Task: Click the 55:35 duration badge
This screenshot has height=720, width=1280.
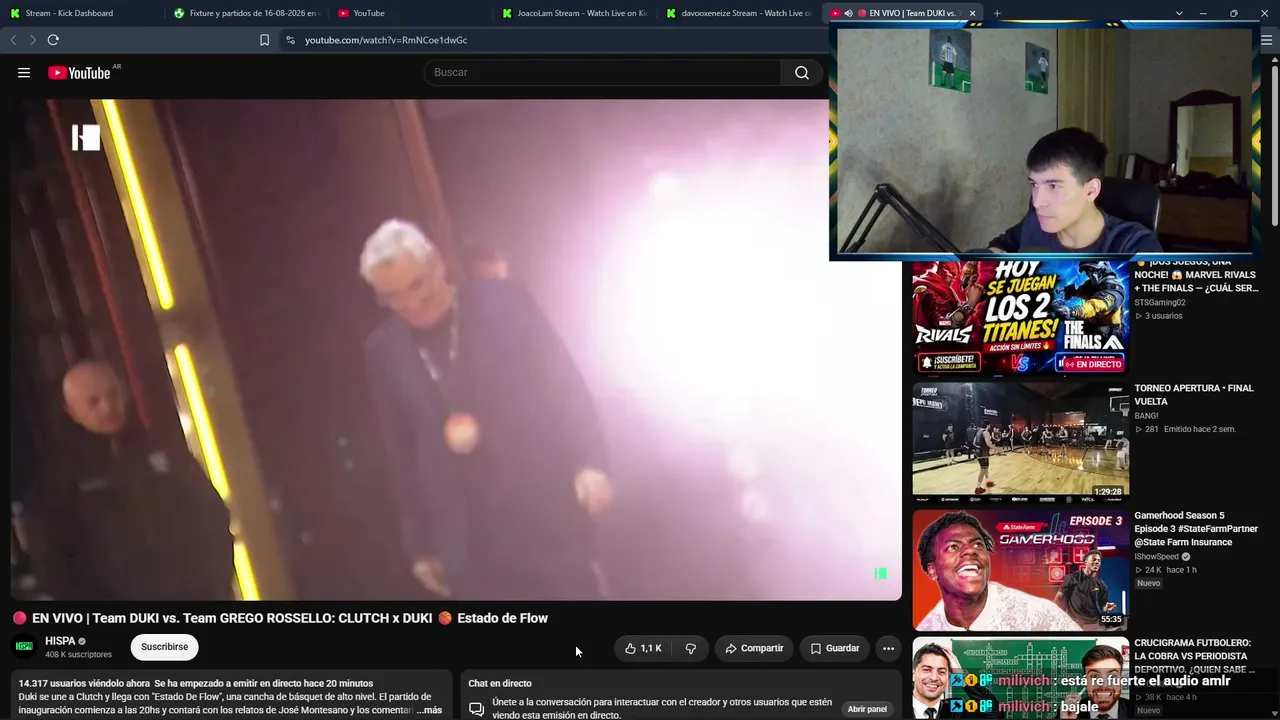Action: (x=1111, y=619)
